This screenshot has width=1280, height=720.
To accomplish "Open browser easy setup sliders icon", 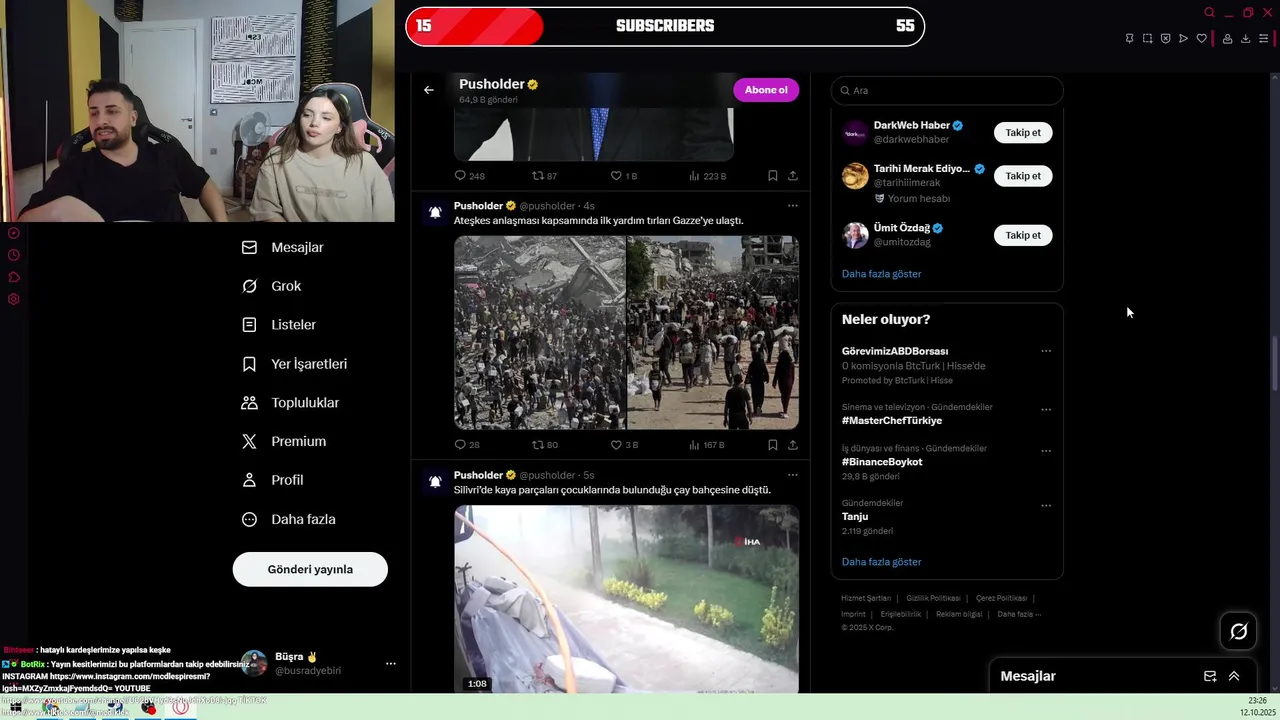I will tap(1264, 39).
